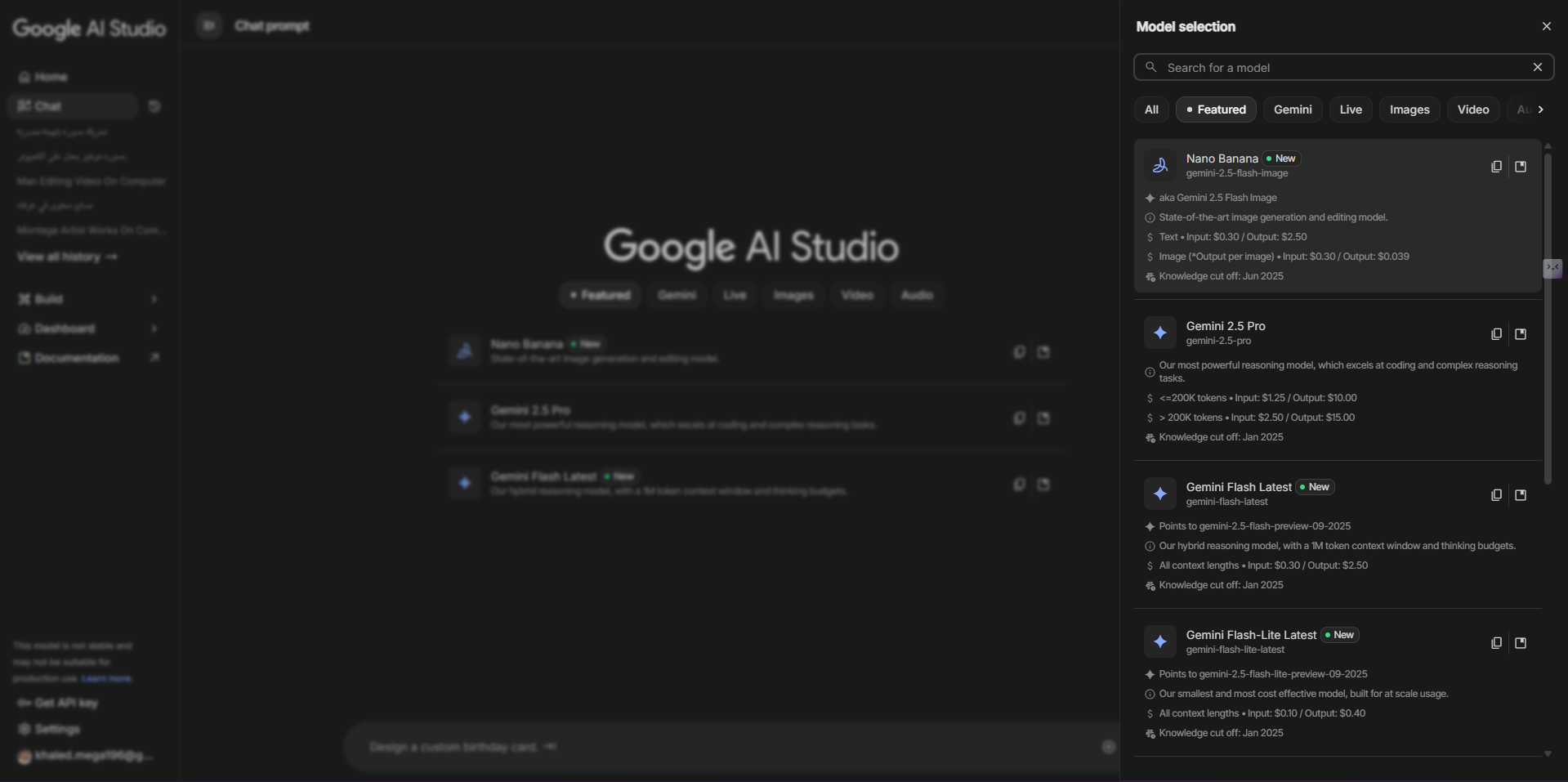Copy the gemini-flash-lite-latest model ID

1496,643
